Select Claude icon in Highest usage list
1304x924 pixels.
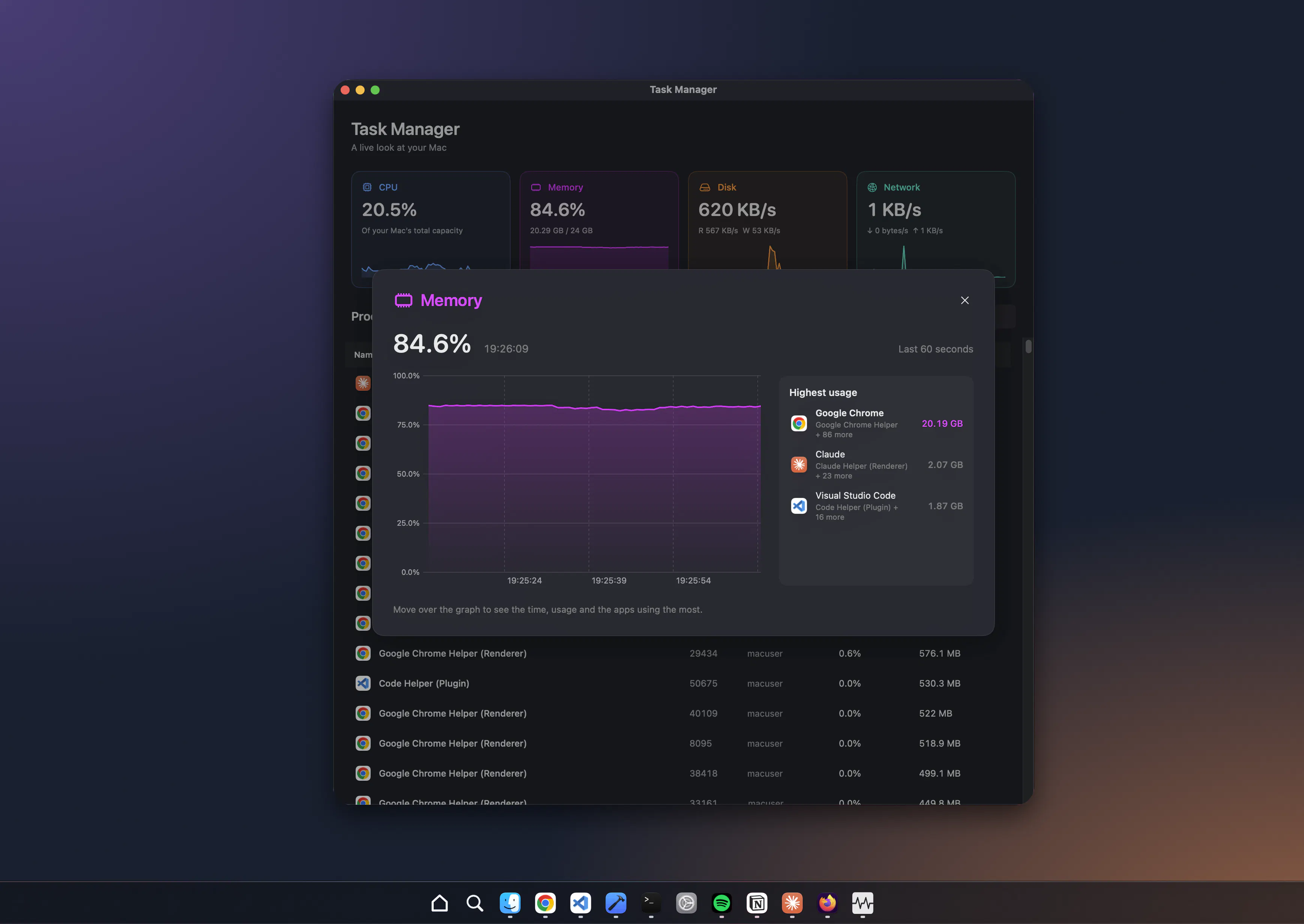[x=799, y=464]
